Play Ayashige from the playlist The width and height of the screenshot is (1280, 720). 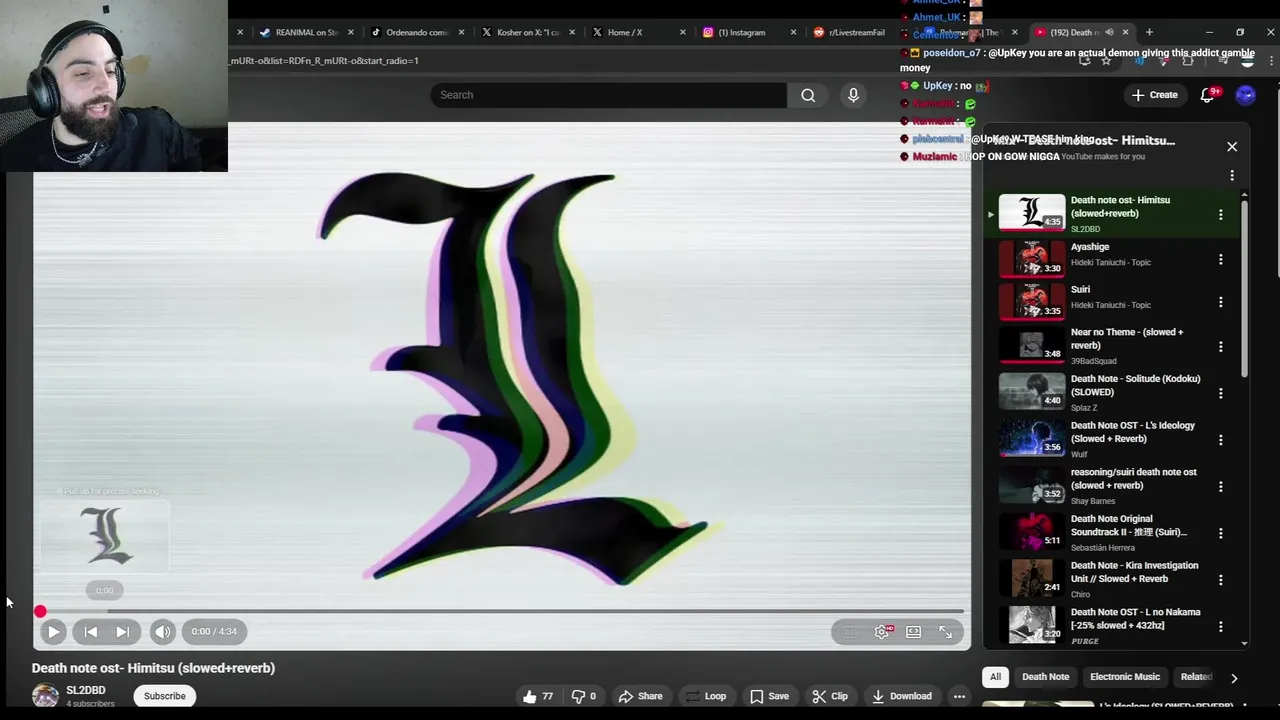[1112, 257]
